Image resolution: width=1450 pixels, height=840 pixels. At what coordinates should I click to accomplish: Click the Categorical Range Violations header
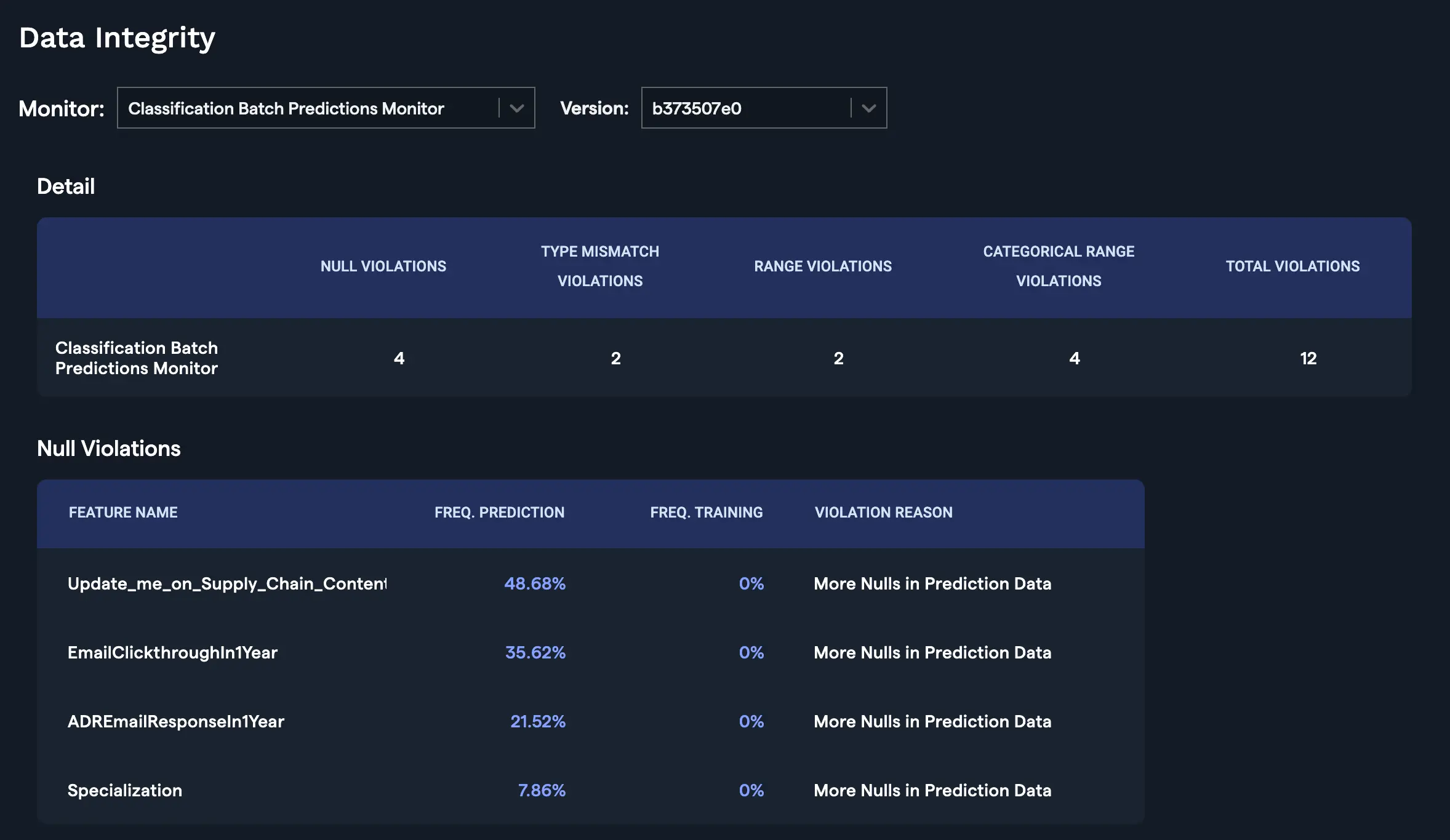pyautogui.click(x=1058, y=266)
